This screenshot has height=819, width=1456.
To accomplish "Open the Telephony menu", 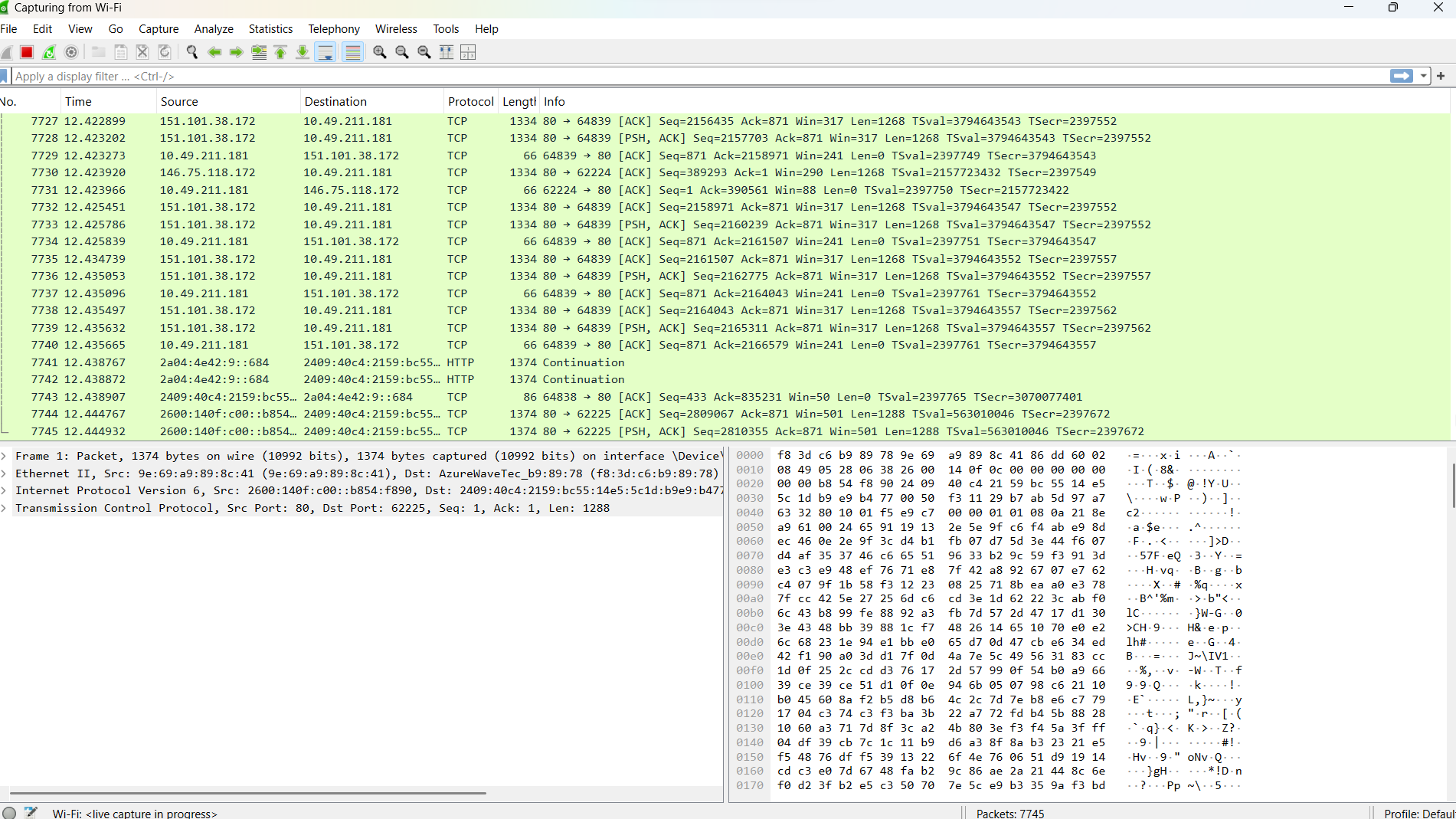I will [333, 29].
